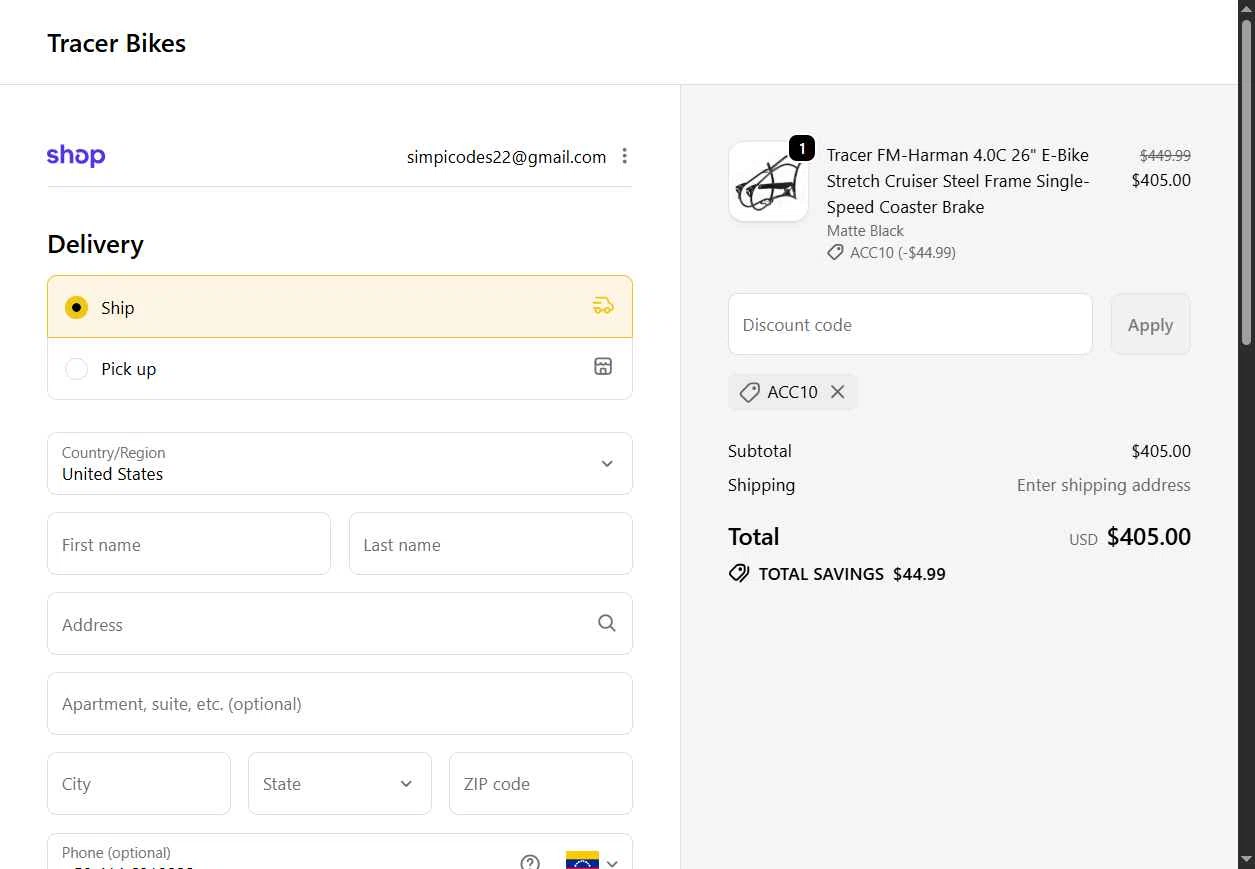Image resolution: width=1255 pixels, height=869 pixels.
Task: Click the Last name field
Action: click(491, 544)
